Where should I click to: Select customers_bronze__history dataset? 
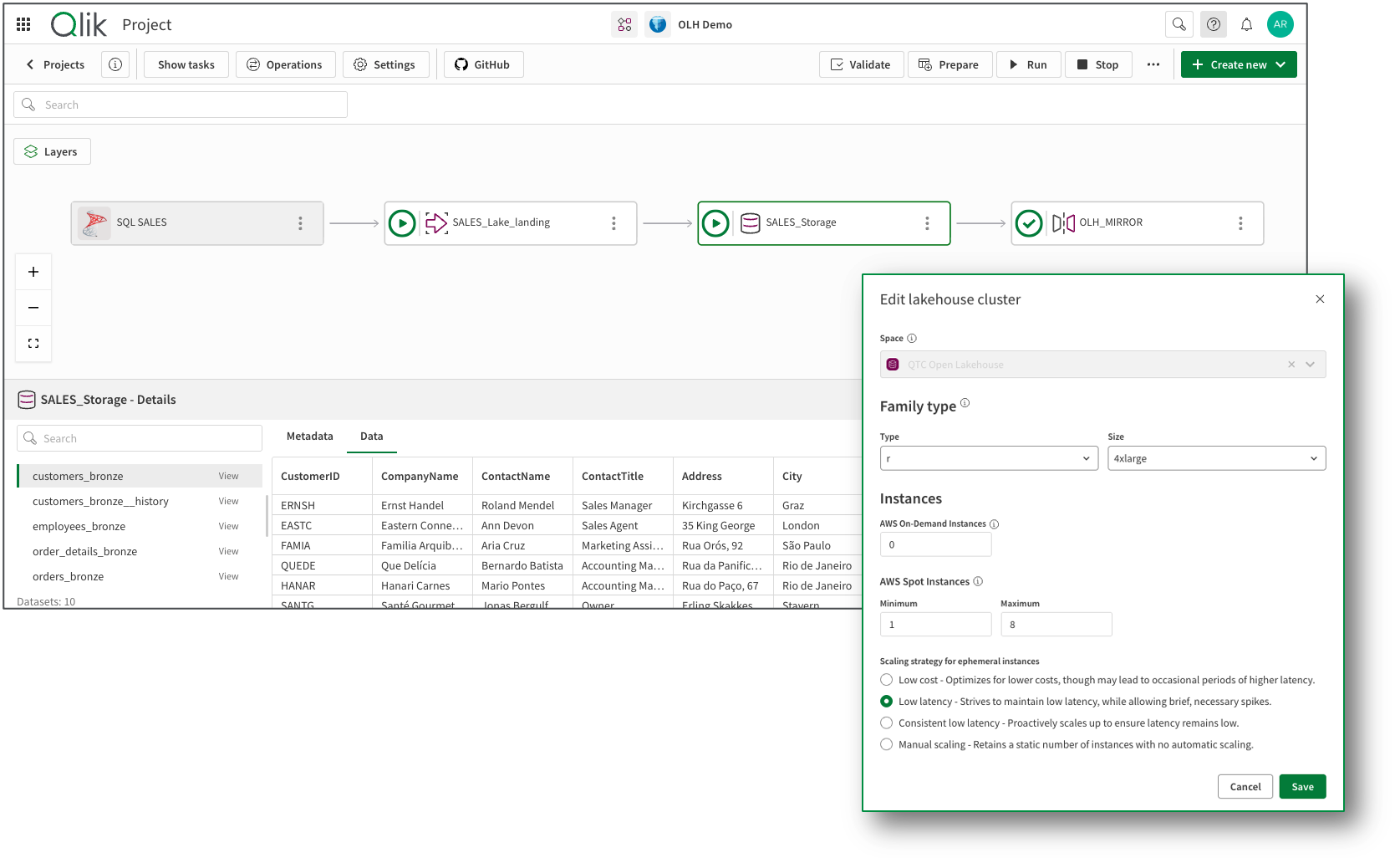tap(100, 502)
